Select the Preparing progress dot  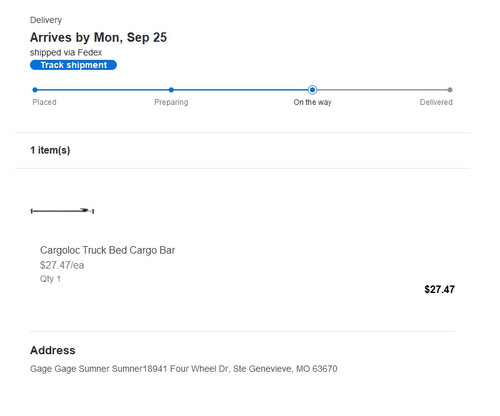(171, 90)
